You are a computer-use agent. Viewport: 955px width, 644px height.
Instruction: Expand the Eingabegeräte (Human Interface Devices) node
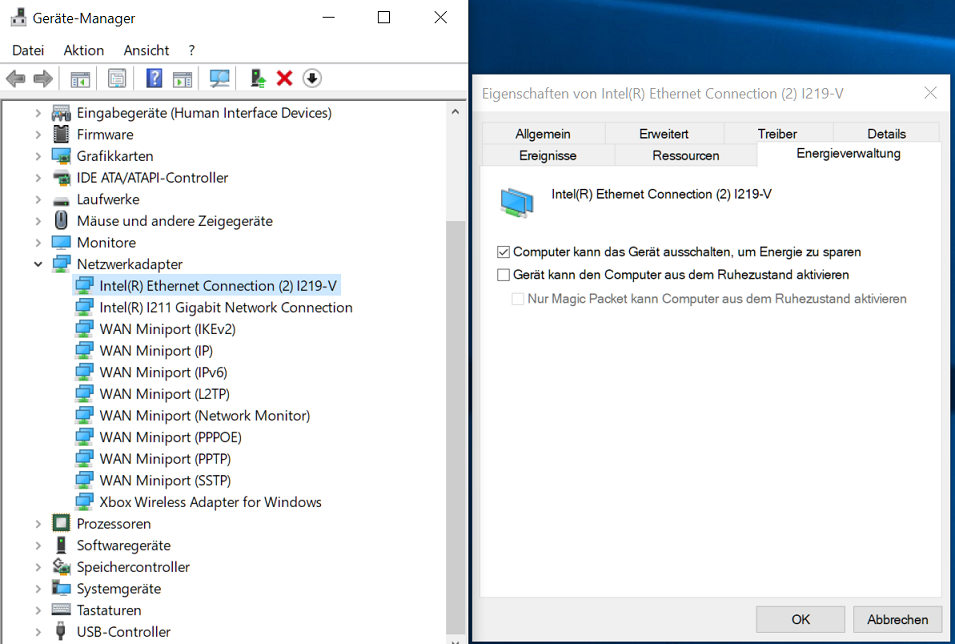pos(38,113)
